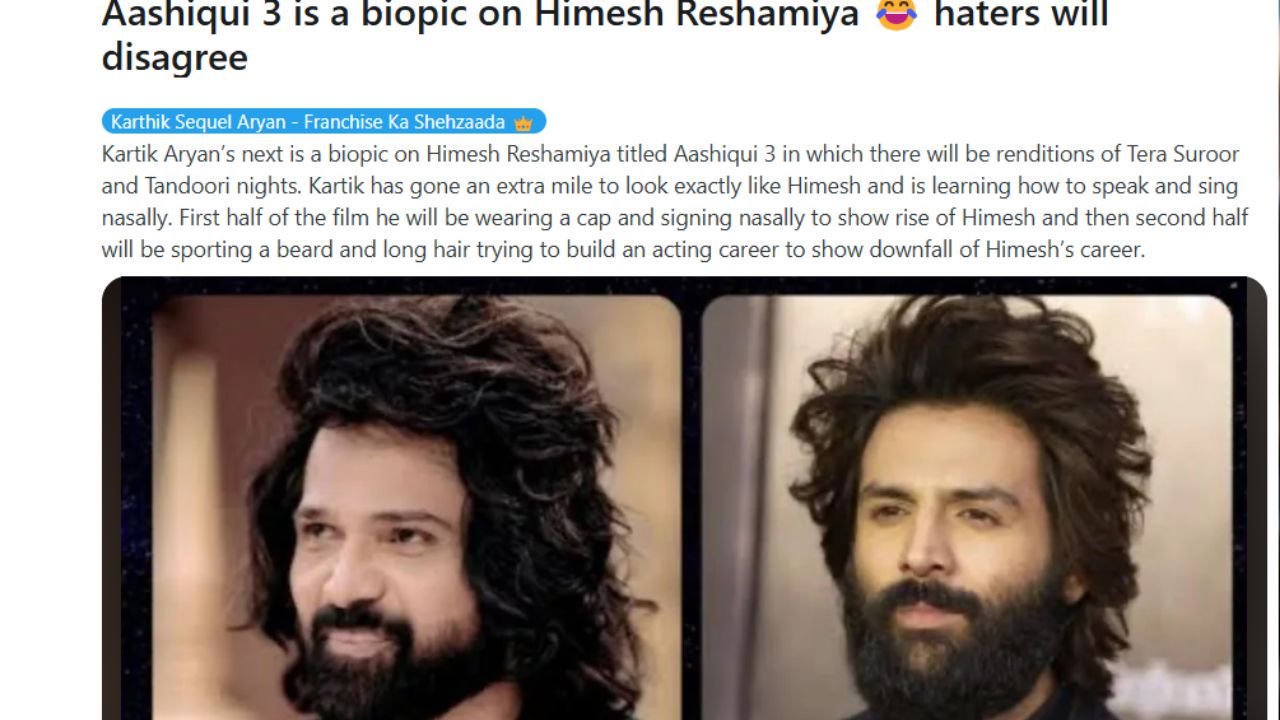Click 'Tera Suroor' in the post body
Image resolution: width=1280 pixels, height=720 pixels.
(x=1179, y=155)
